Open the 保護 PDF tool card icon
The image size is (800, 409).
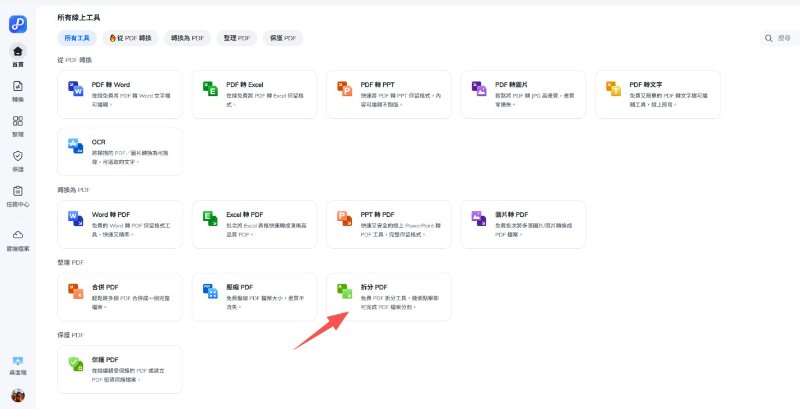tap(76, 364)
